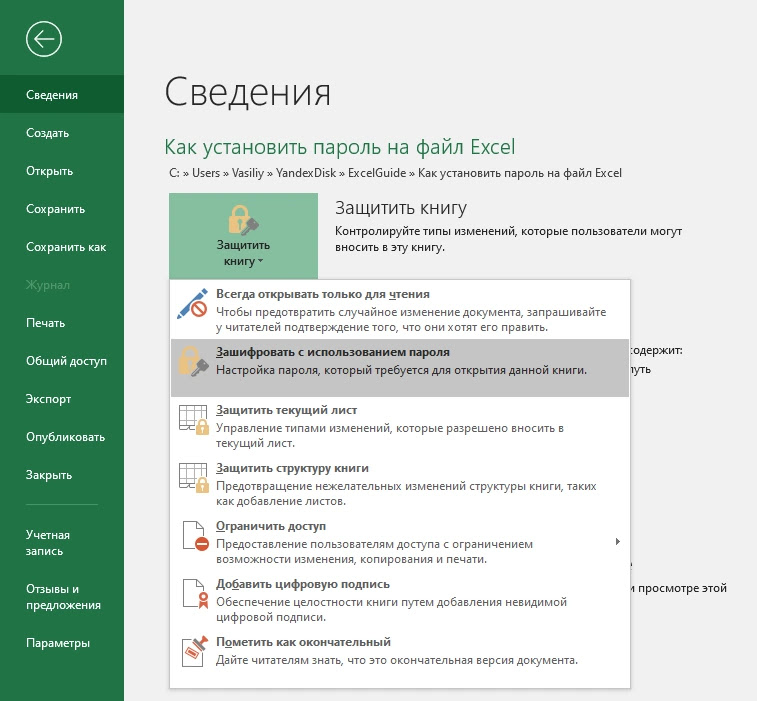The image size is (757, 701).
Task: Select Защитить структуру книги option
Action: click(400, 484)
